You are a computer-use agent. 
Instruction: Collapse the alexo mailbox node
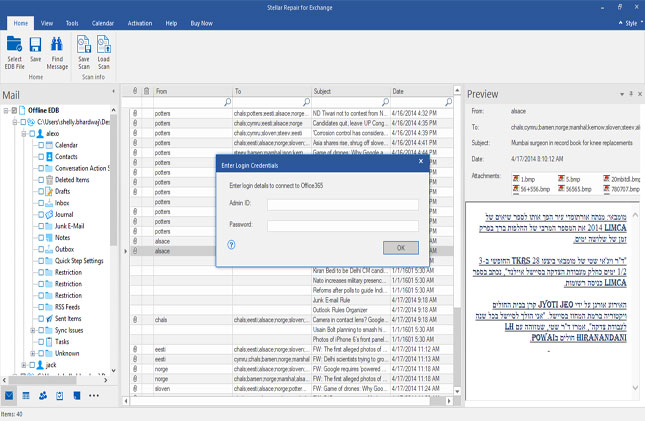coord(24,134)
